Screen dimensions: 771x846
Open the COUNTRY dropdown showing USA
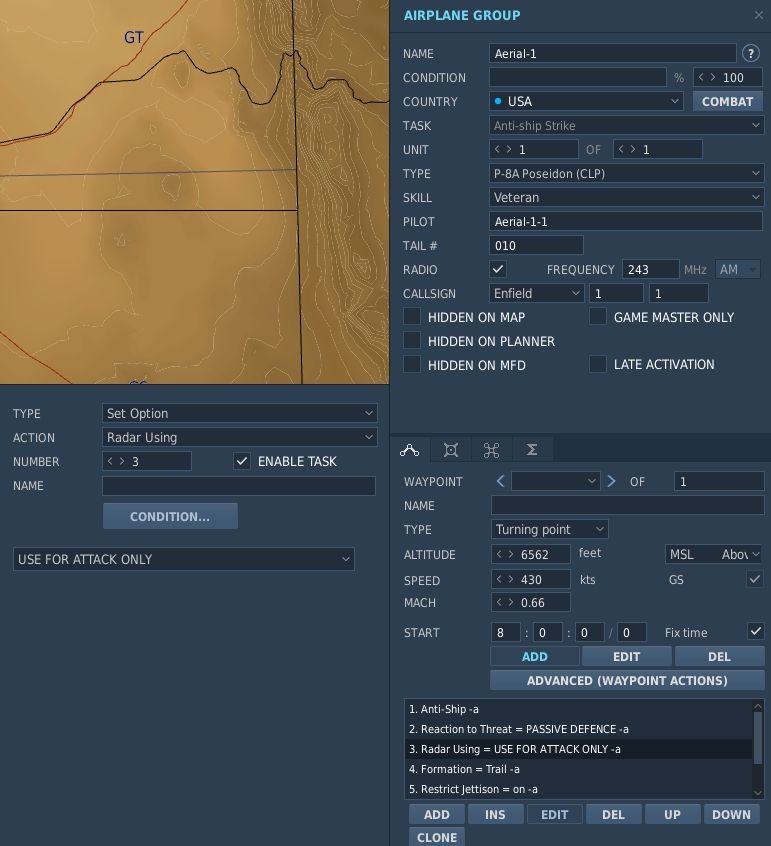586,101
